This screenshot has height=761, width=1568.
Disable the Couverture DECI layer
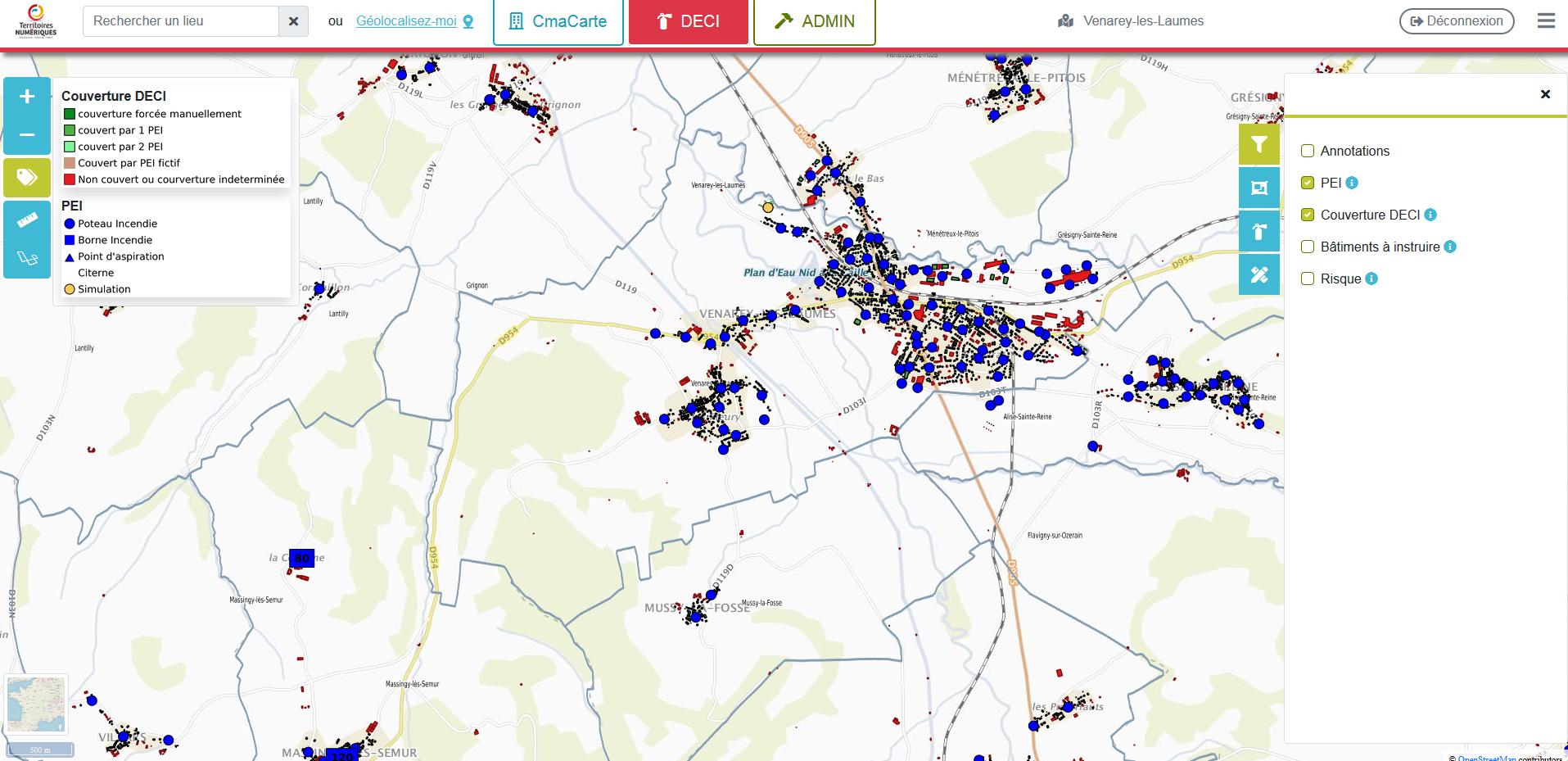tap(1308, 215)
